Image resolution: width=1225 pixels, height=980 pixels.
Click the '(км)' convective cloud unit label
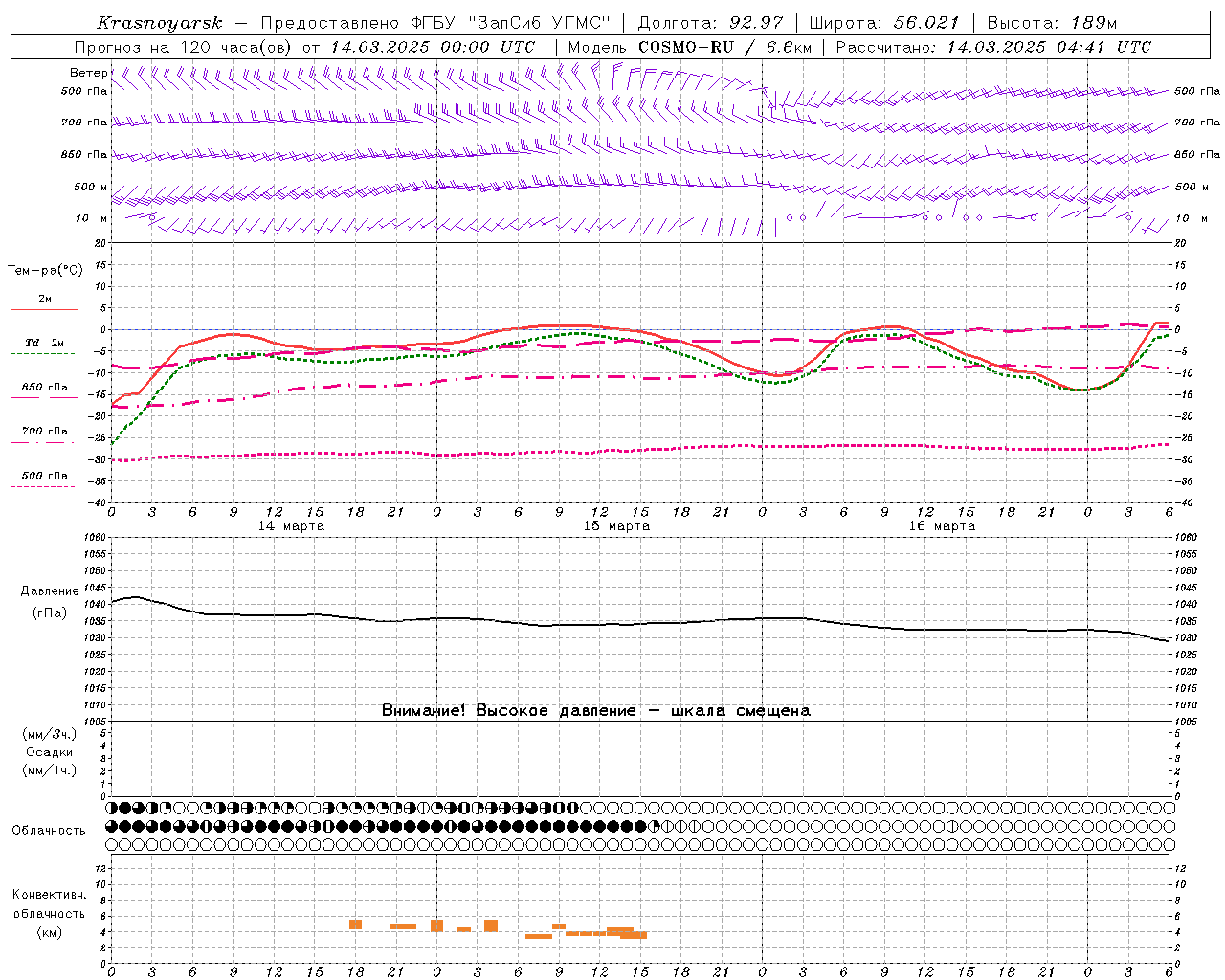[x=50, y=931]
